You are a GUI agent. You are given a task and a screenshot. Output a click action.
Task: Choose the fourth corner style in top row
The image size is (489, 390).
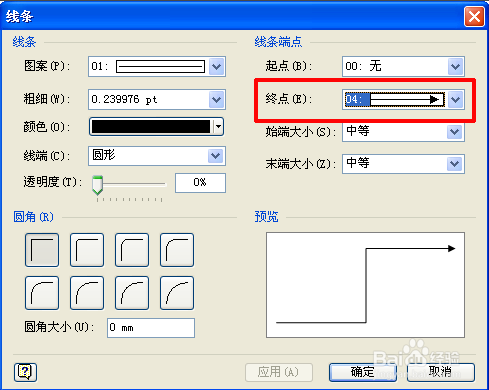pos(177,250)
